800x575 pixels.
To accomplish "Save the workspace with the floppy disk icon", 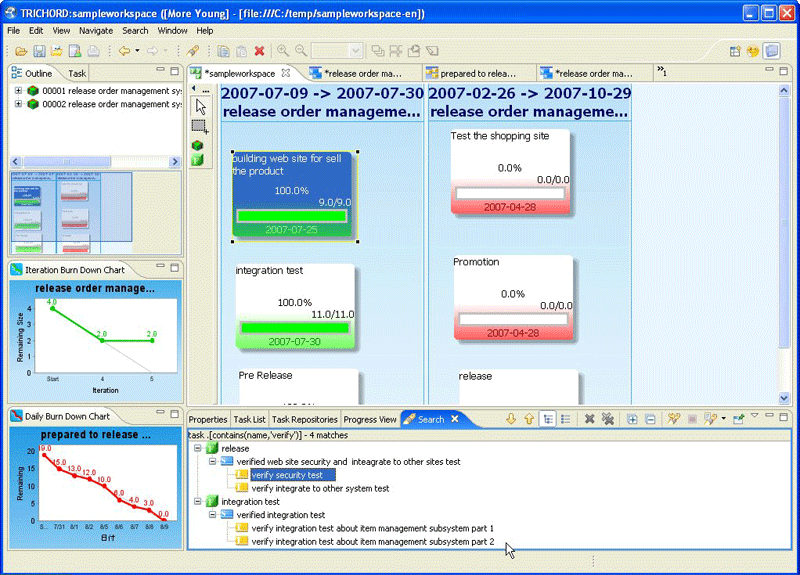I will tap(39, 51).
